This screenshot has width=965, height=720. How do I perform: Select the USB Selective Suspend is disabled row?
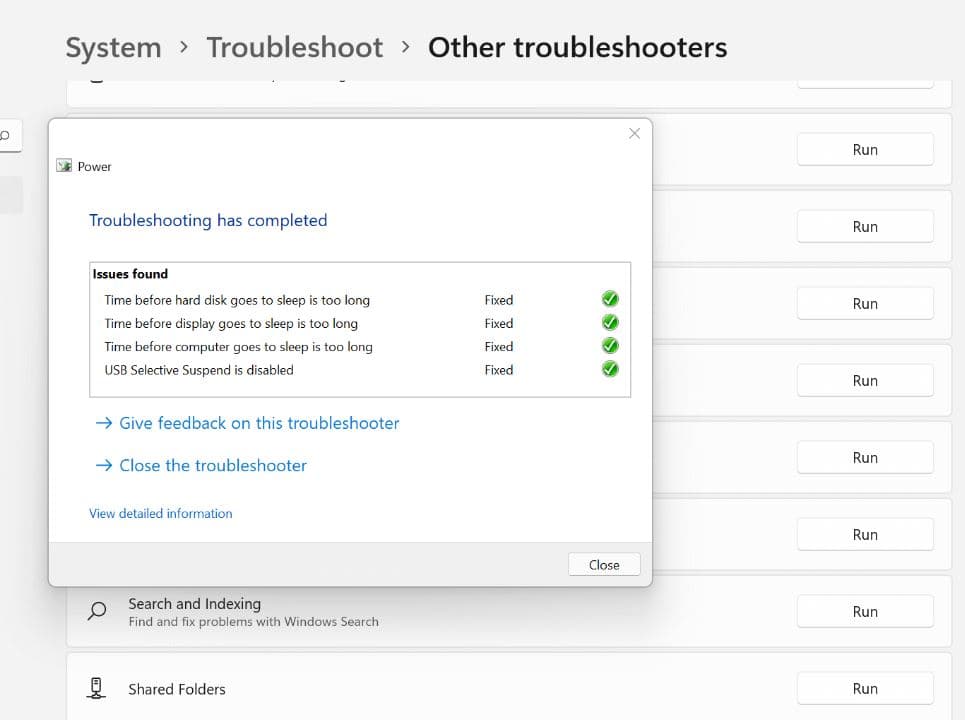click(199, 370)
